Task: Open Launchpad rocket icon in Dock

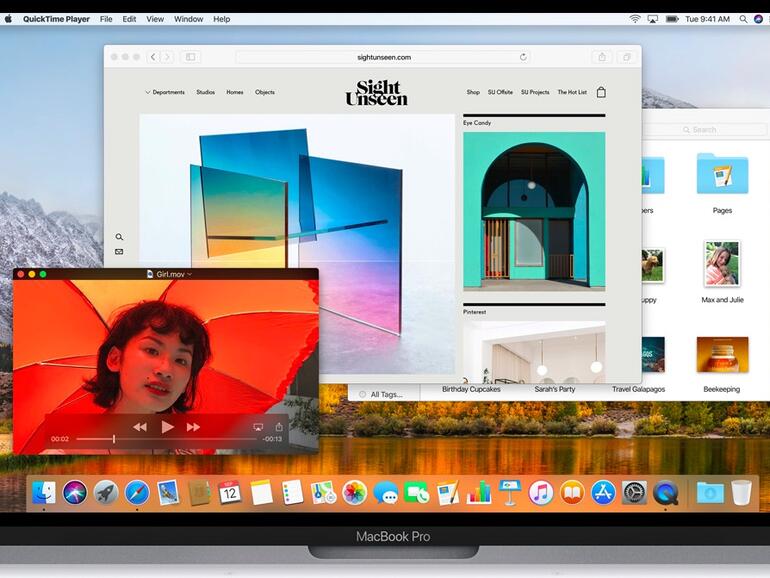Action: click(x=106, y=493)
